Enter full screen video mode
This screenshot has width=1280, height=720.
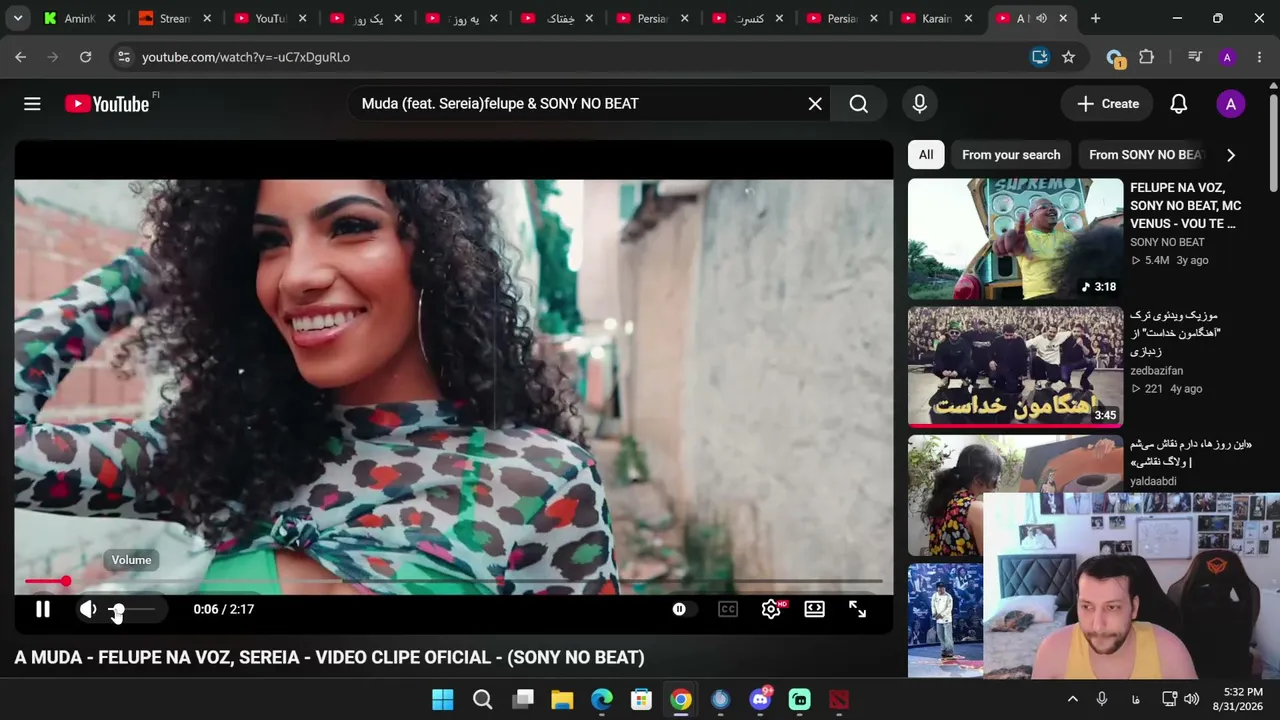point(858,609)
